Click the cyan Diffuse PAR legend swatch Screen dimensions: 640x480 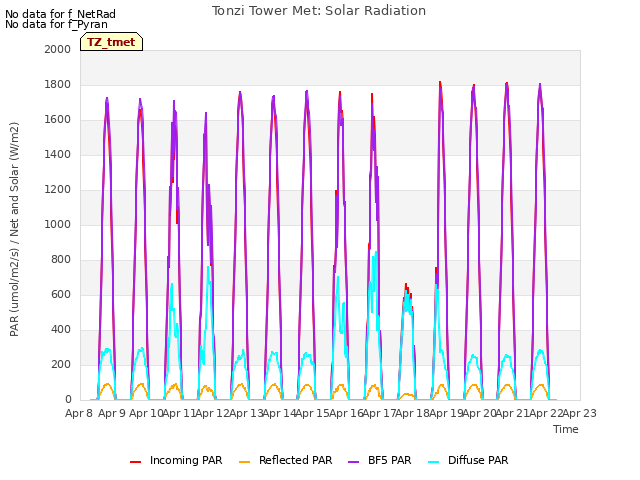[x=433, y=462]
